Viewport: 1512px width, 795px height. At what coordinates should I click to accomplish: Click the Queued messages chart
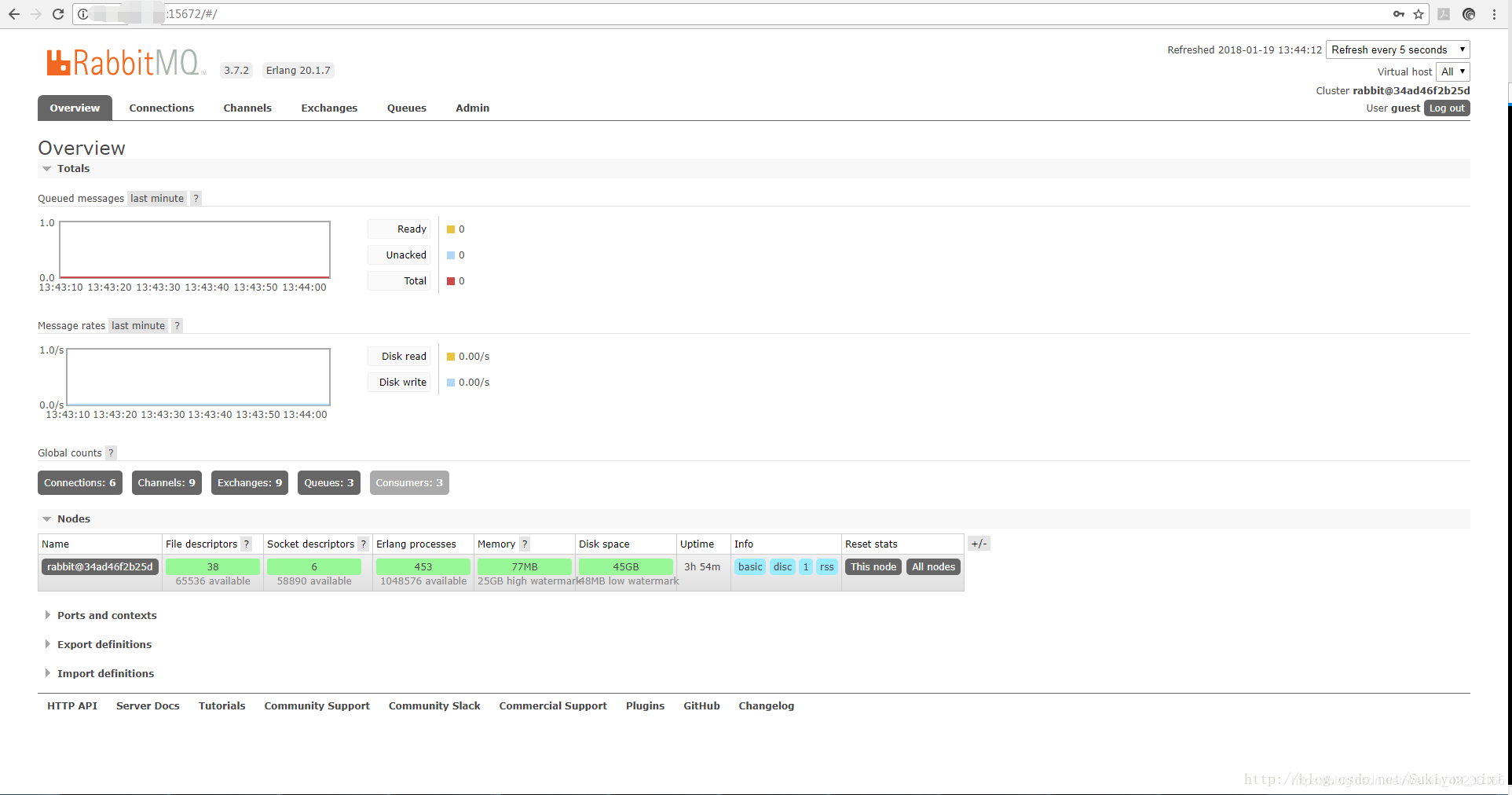coord(195,250)
